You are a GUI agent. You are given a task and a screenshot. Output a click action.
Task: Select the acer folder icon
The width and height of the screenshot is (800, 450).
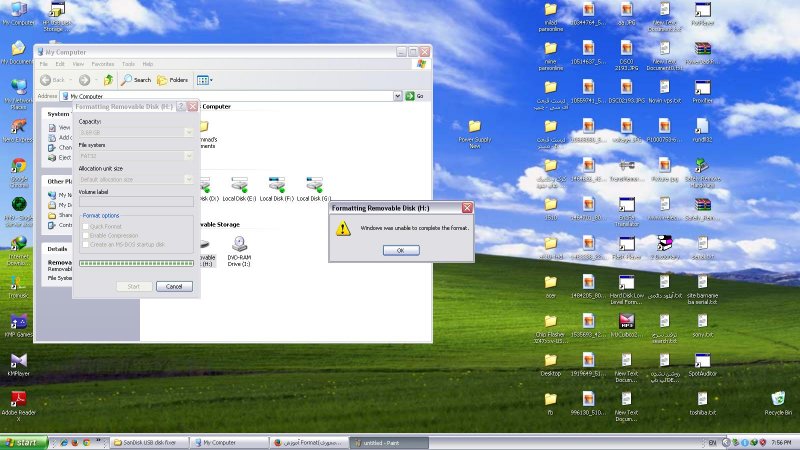pyautogui.click(x=550, y=287)
